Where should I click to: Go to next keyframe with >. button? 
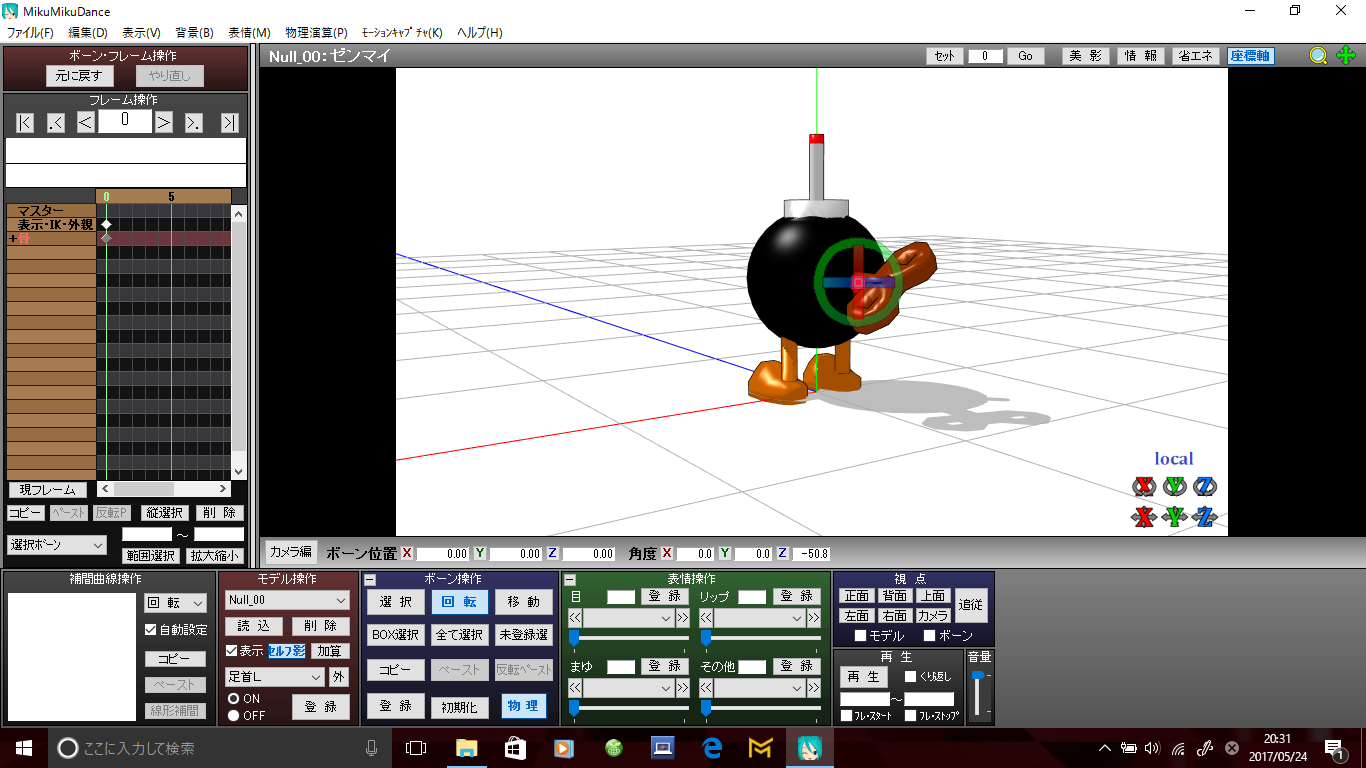(194, 122)
